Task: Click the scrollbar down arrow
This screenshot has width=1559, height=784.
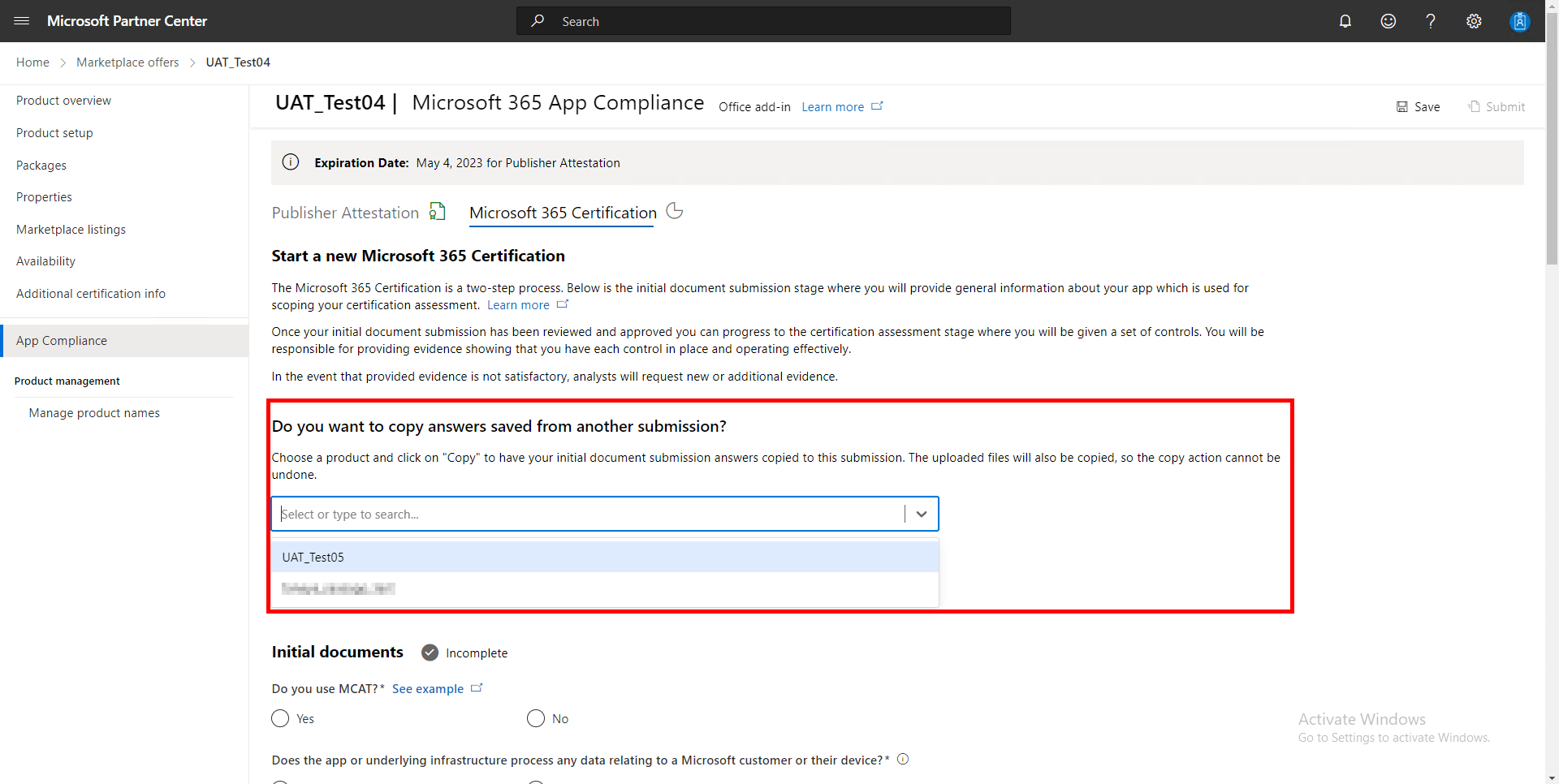Action: (x=1552, y=778)
